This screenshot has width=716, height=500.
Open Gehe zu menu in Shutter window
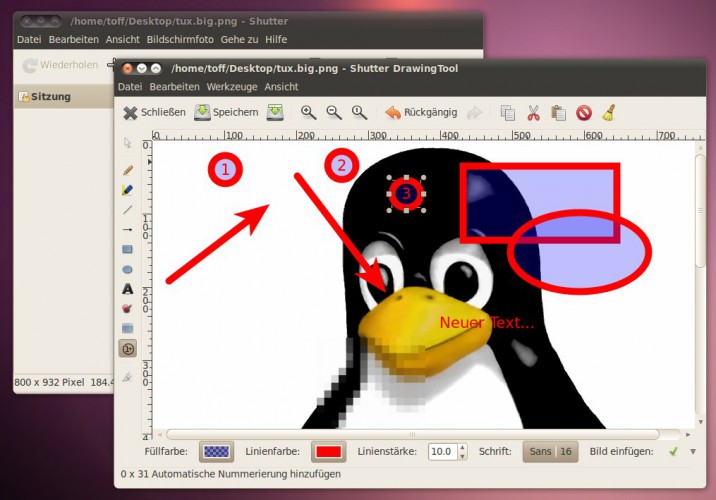click(x=239, y=40)
